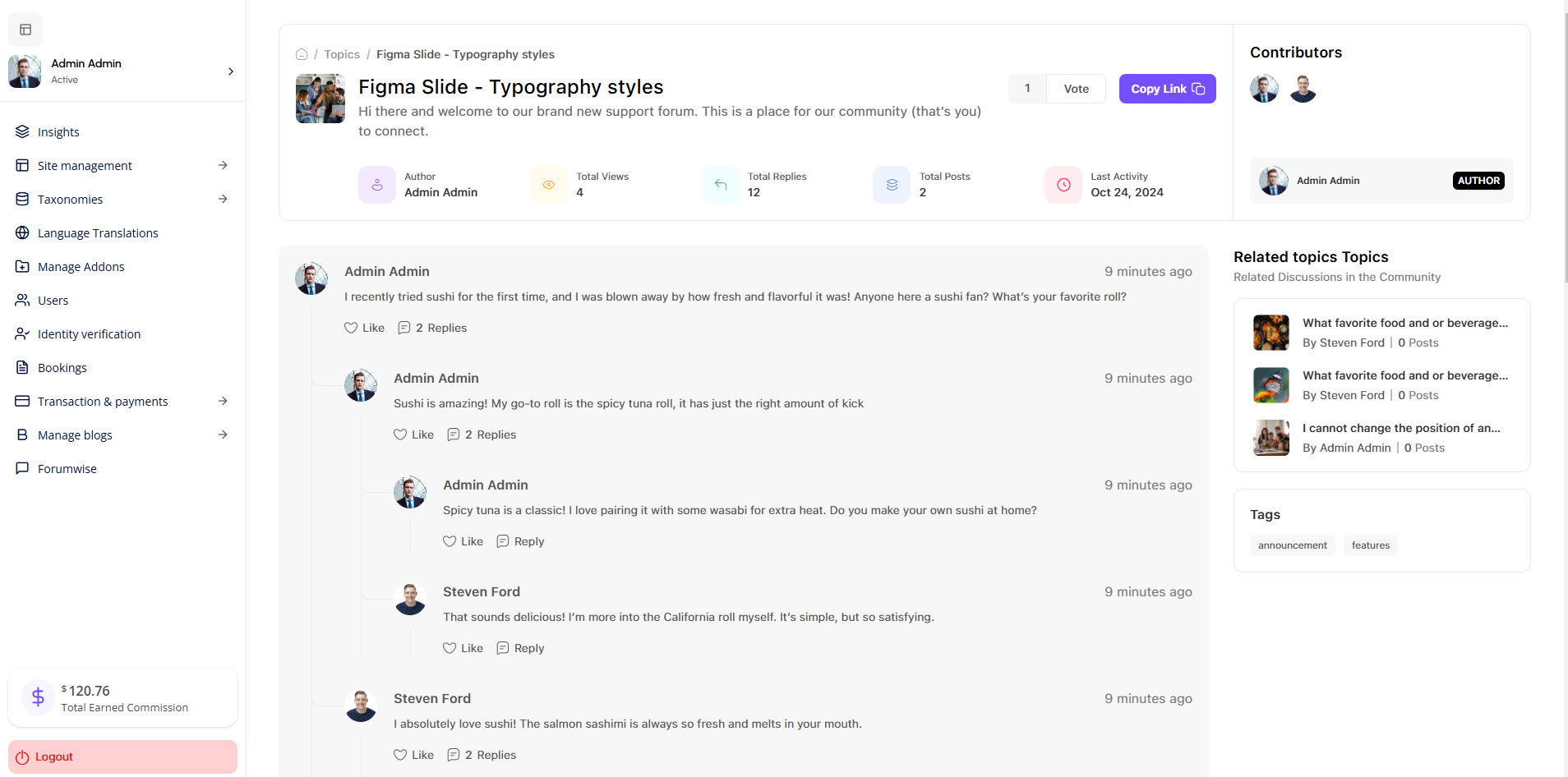The height and width of the screenshot is (777, 1568).
Task: Expand the Transaction & payments section
Action: [x=223, y=401]
